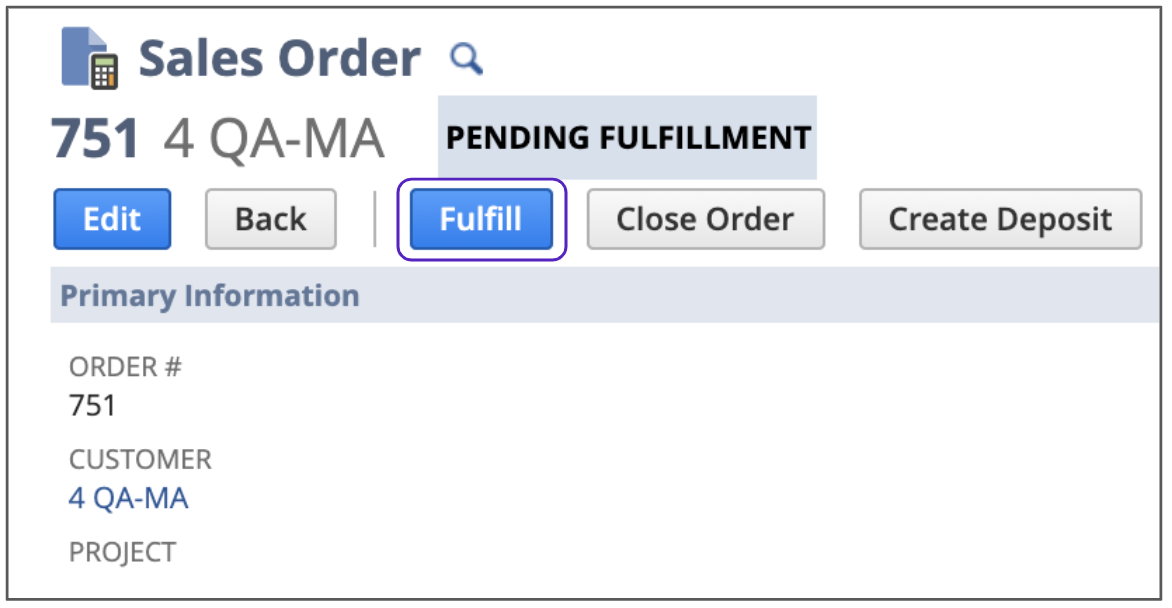Click the PROJECT field label
This screenshot has width=1172, height=608.
[x=122, y=552]
